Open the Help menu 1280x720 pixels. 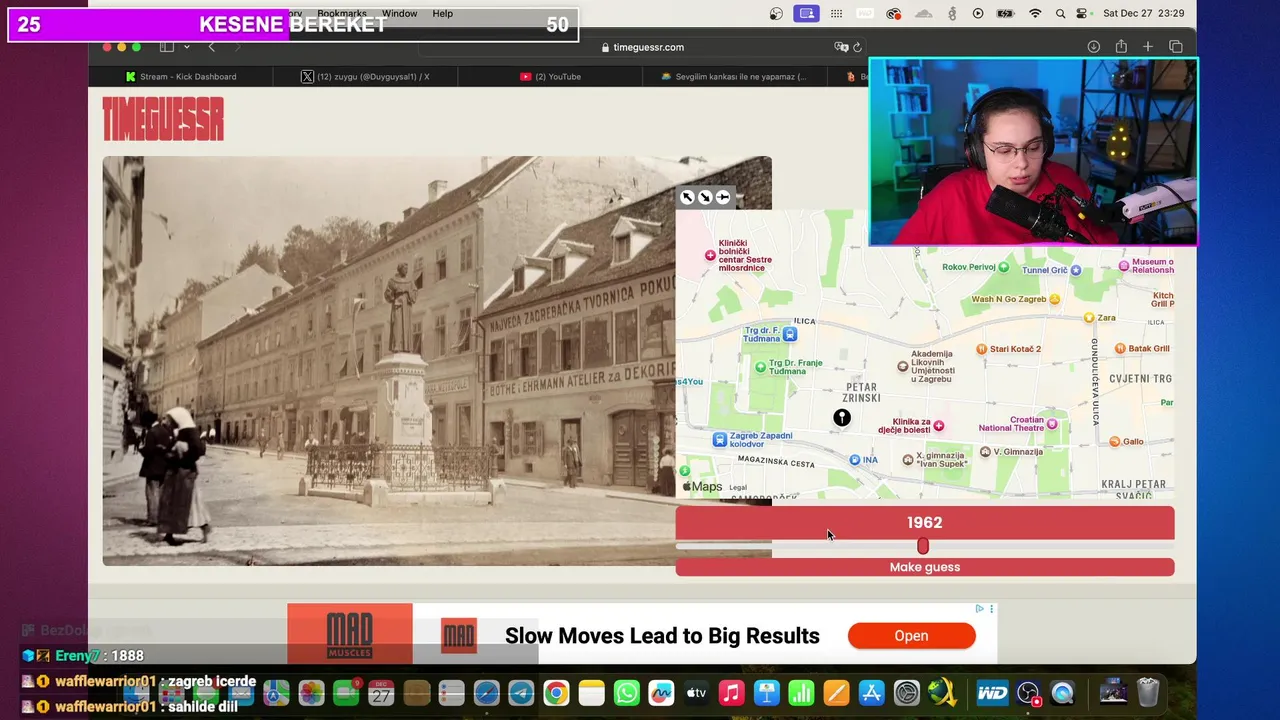[443, 14]
